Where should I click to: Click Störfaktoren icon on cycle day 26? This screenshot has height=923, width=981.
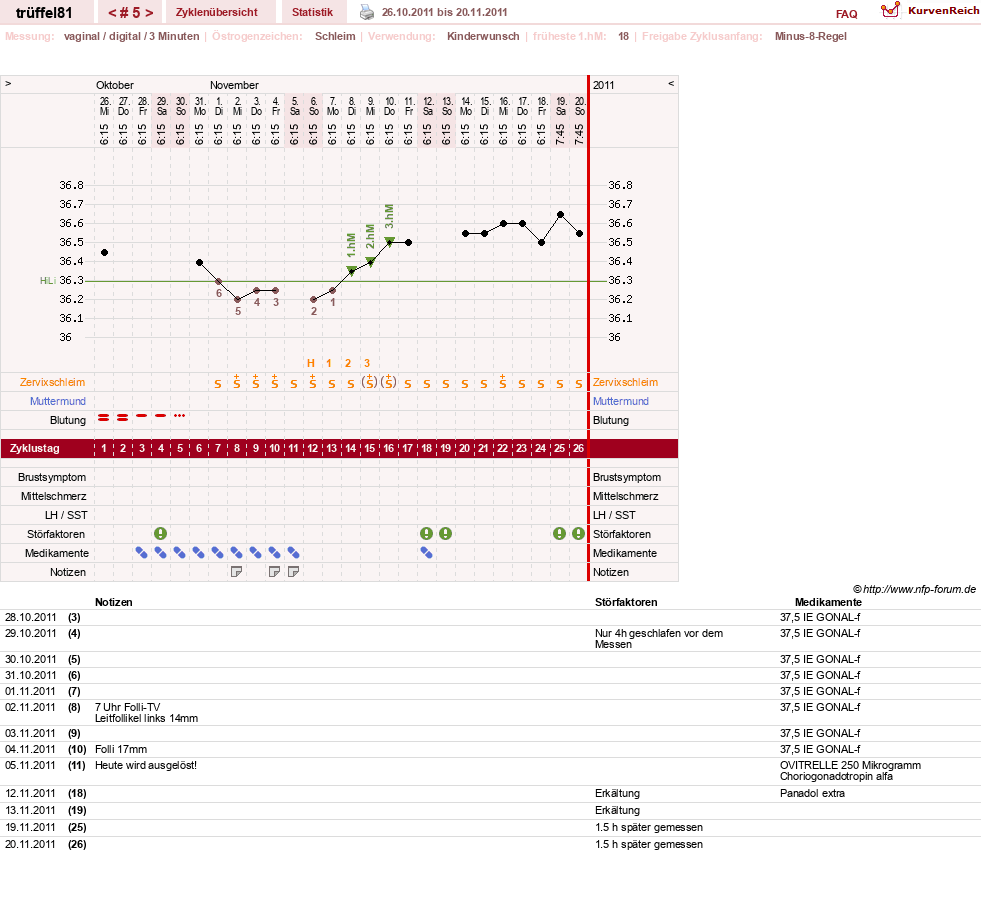click(579, 534)
